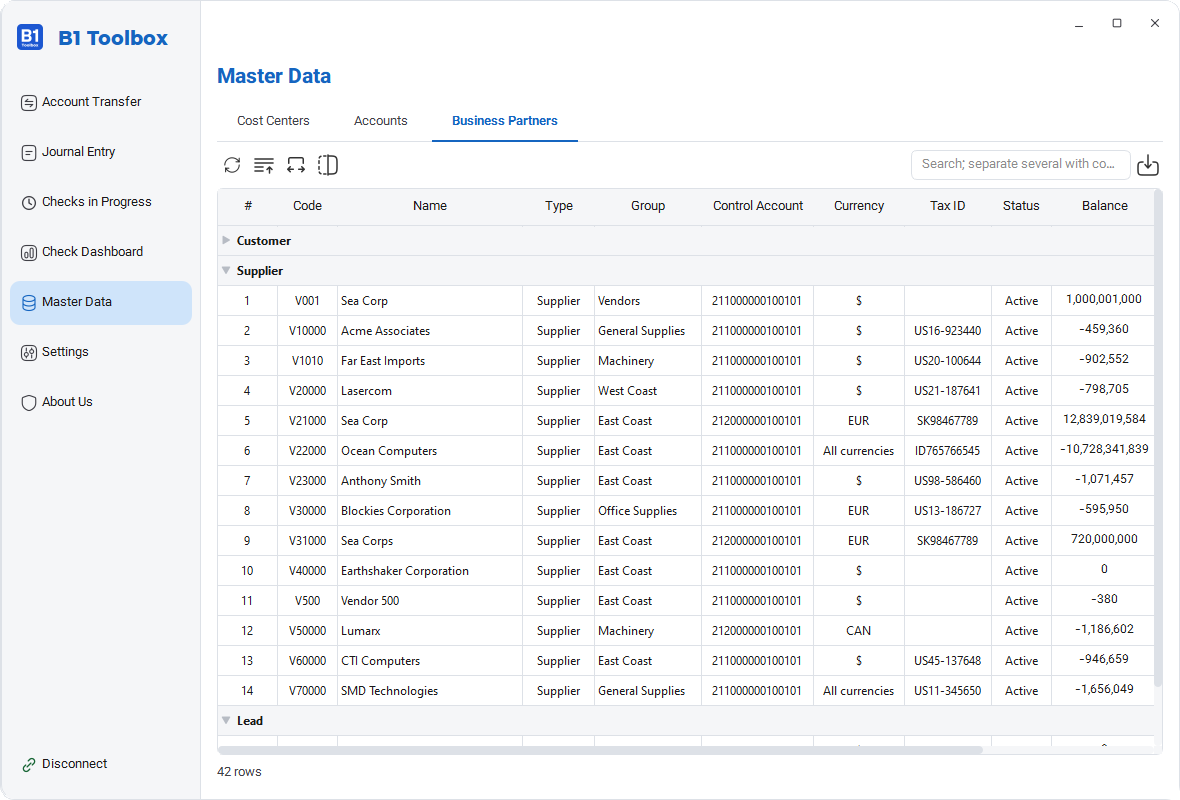This screenshot has height=800, width=1180.
Task: Sort by the Control Account column header
Action: [x=758, y=205]
